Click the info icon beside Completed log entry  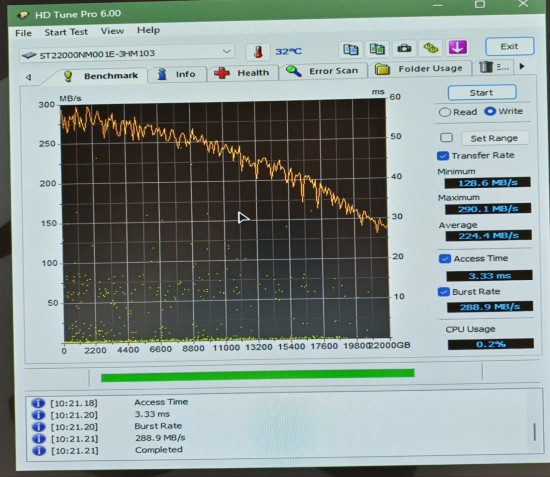tap(39, 451)
